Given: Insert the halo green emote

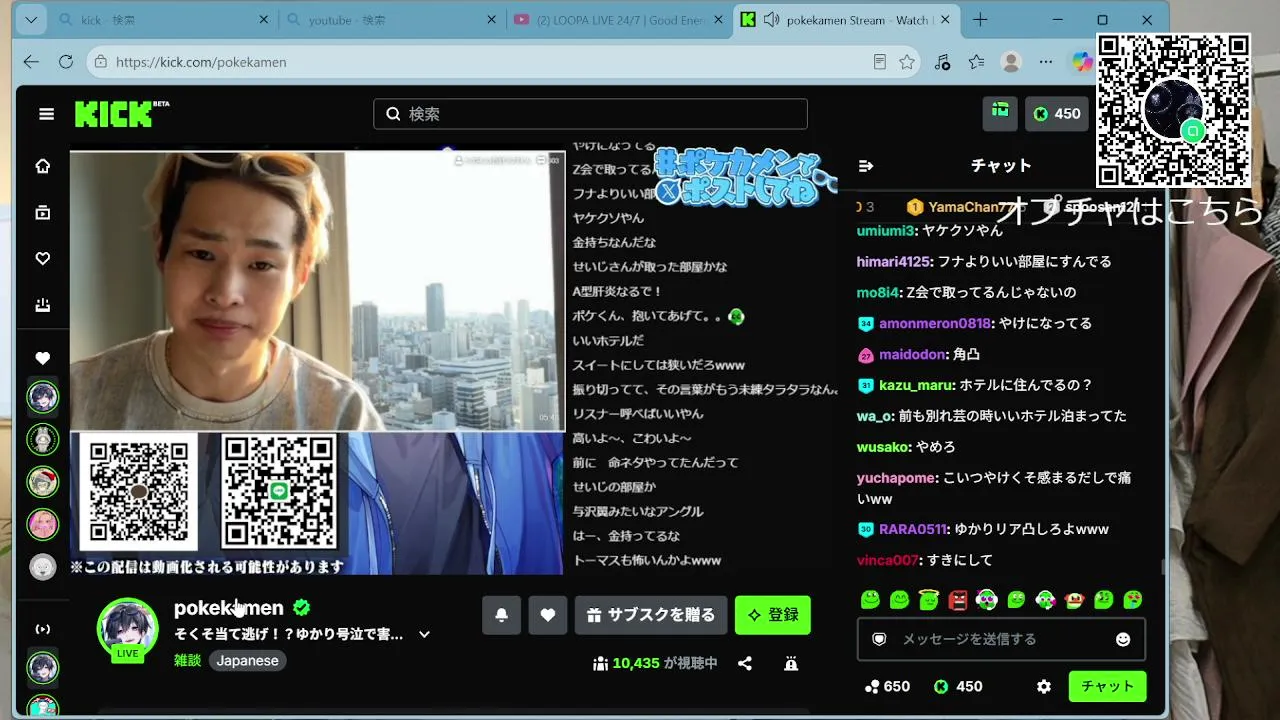Looking at the screenshot, I should pyautogui.click(x=929, y=600).
